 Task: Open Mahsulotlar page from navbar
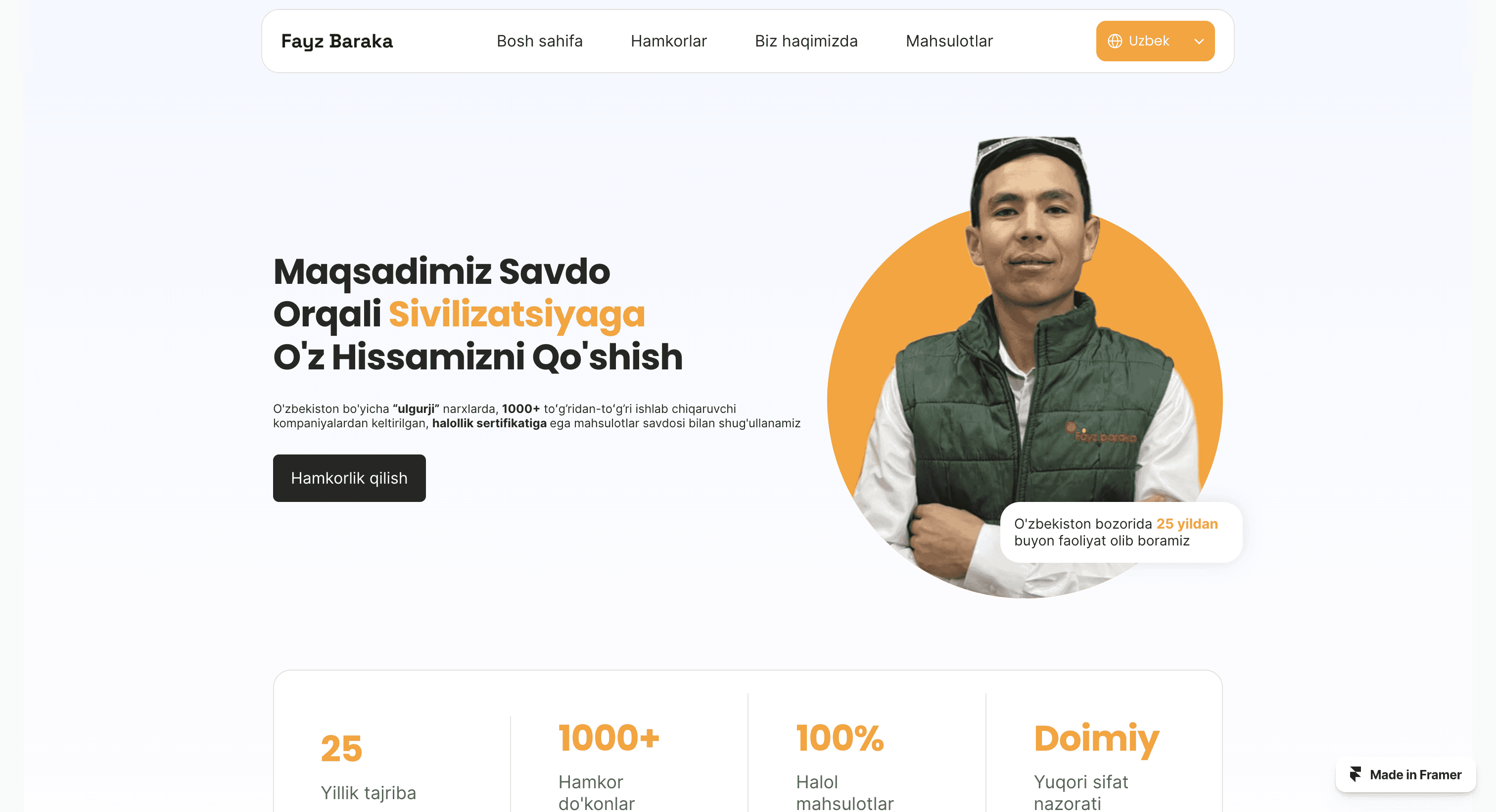pyautogui.click(x=949, y=41)
